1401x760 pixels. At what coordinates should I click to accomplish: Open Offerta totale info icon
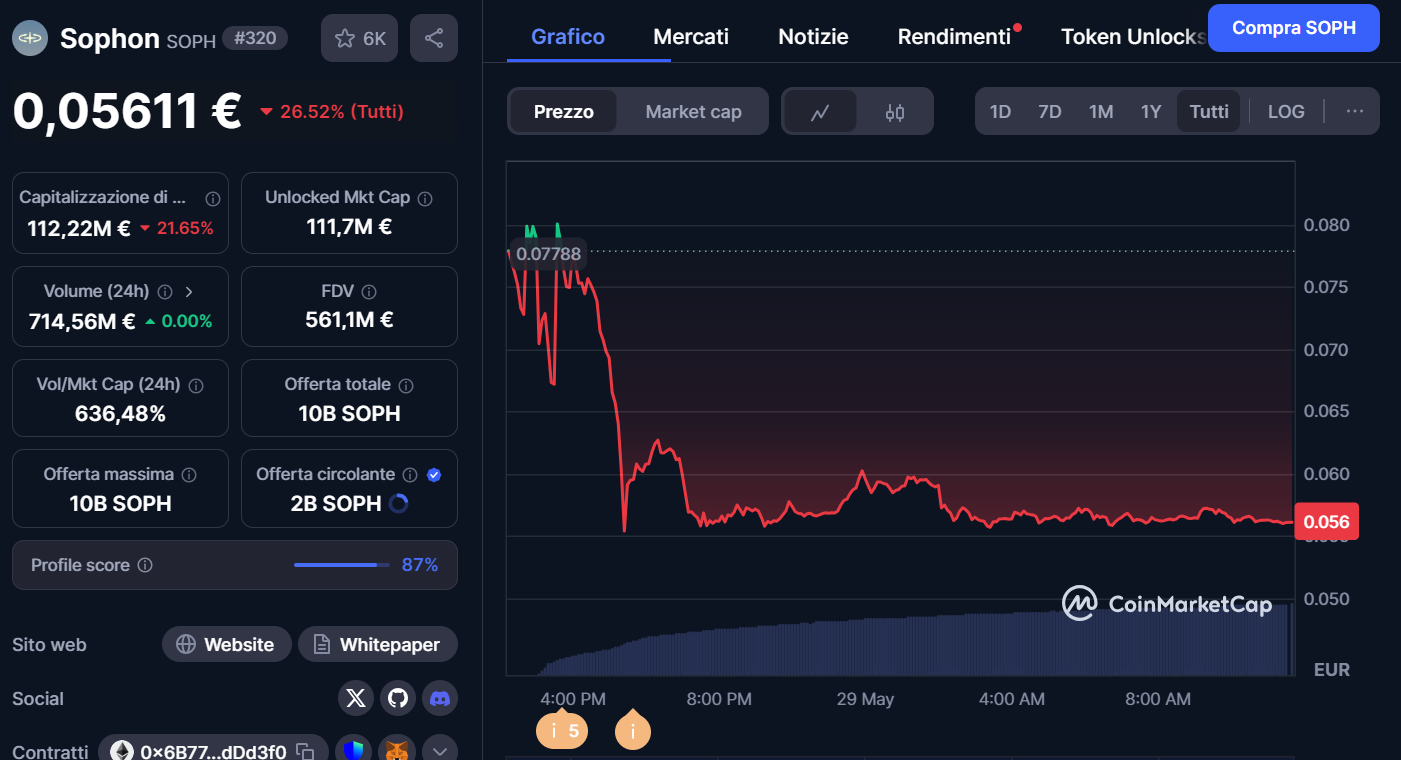tap(406, 385)
